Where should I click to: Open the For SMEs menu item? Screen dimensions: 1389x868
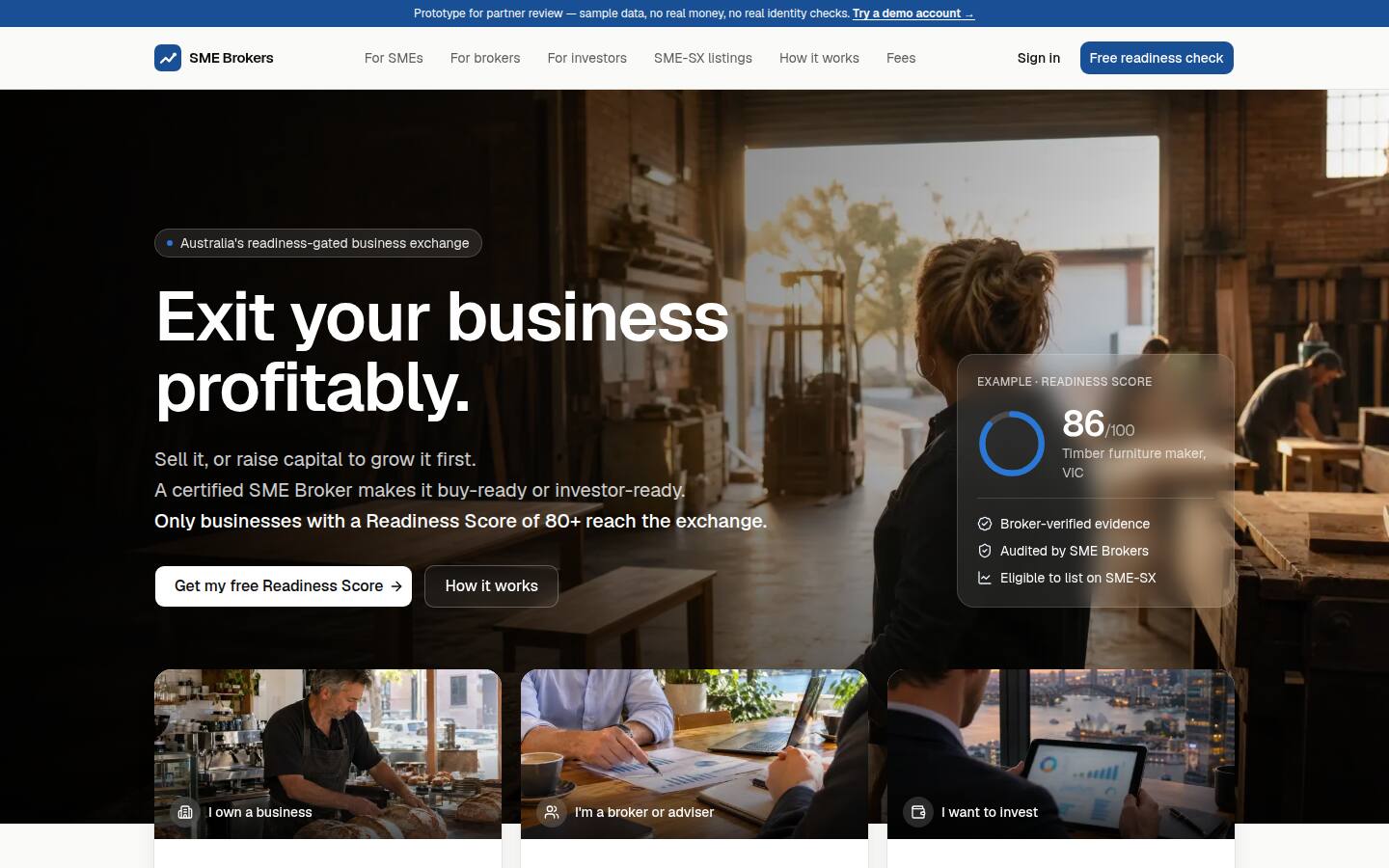point(394,58)
